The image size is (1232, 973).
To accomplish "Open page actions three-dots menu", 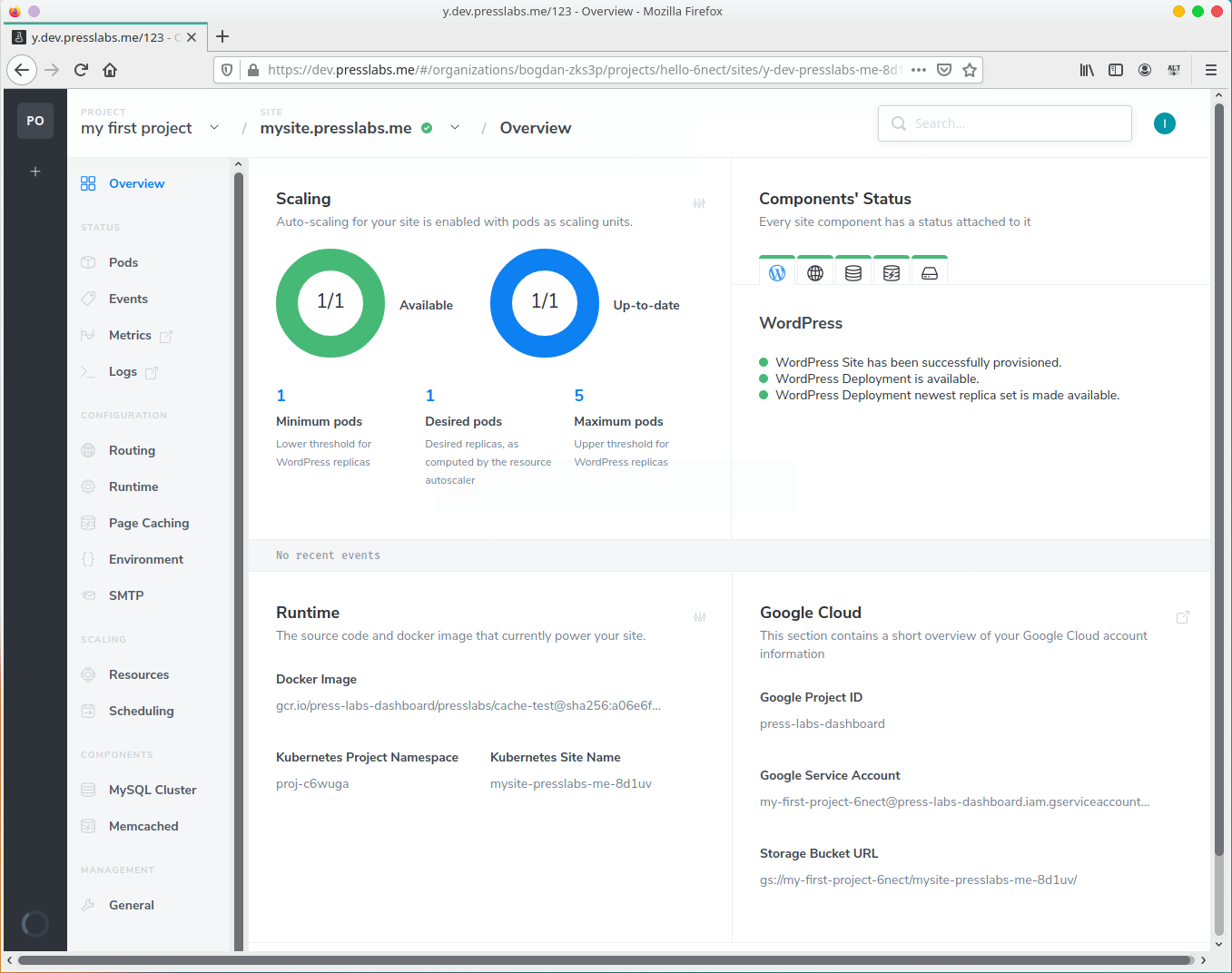I will 919,70.
